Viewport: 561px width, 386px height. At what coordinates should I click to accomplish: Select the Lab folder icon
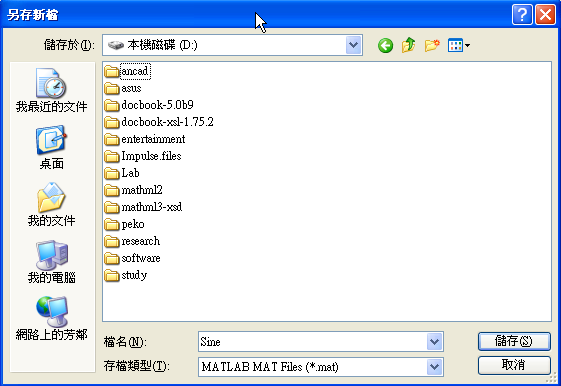tap(112, 173)
